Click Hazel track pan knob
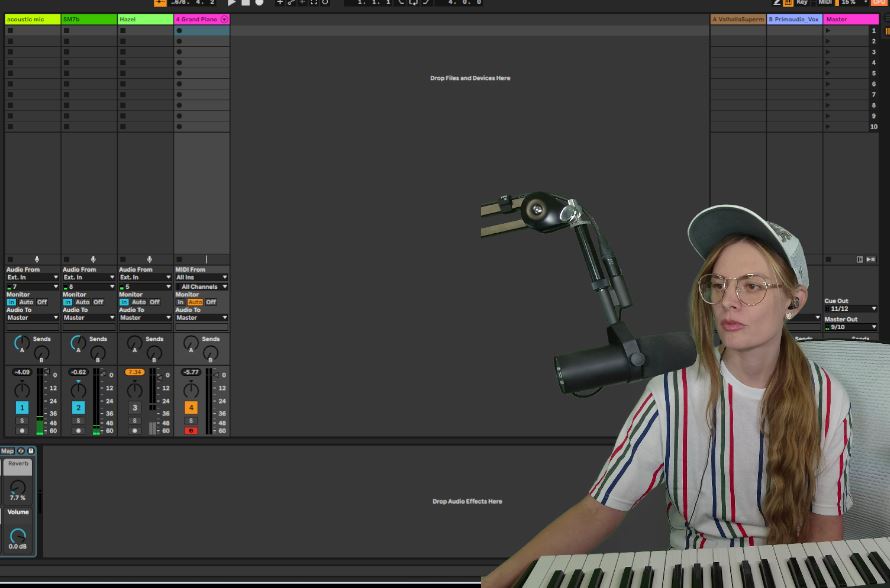This screenshot has height=588, width=890. (x=135, y=390)
